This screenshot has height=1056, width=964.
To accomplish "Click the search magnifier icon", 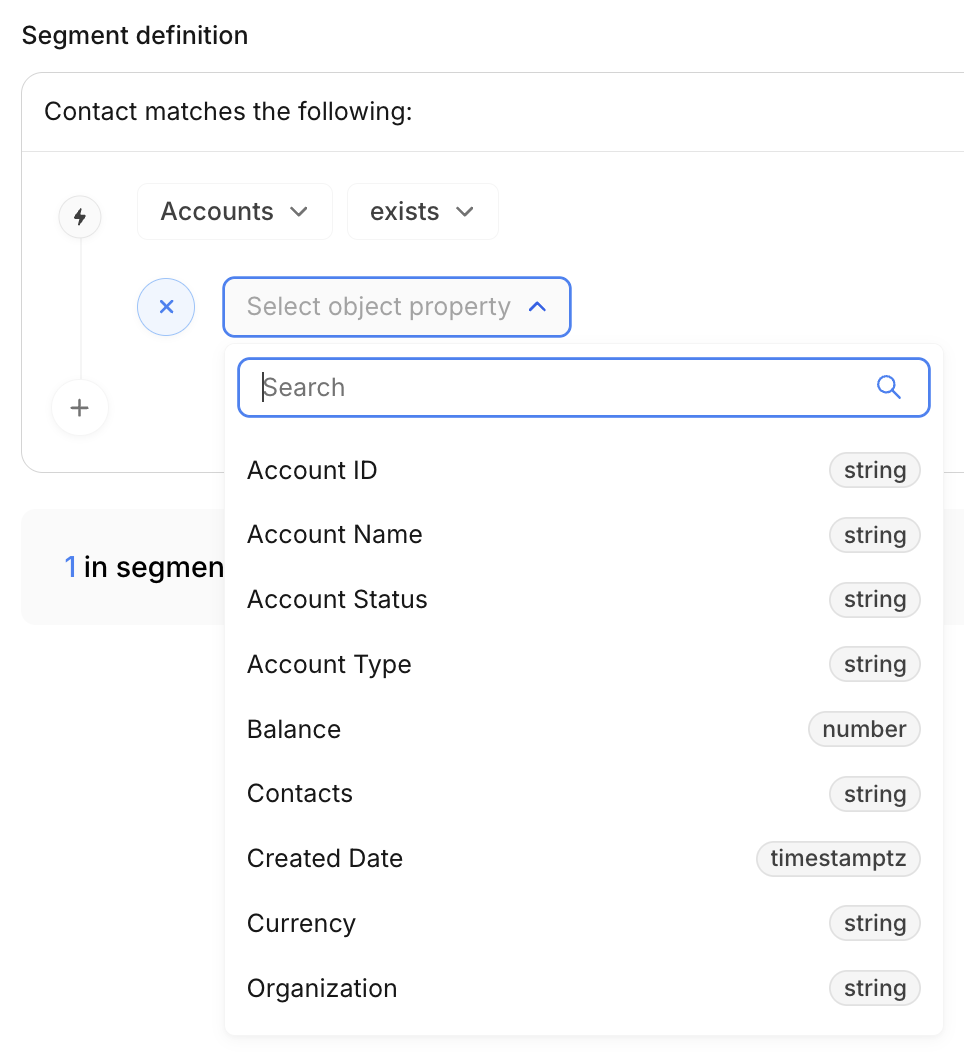I will click(888, 387).
